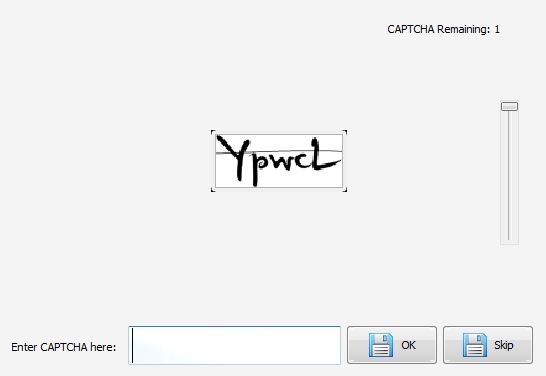Viewport: 546px width, 376px height.
Task: Click the letter Y in the CAPTCHA picture
Action: coord(234,158)
